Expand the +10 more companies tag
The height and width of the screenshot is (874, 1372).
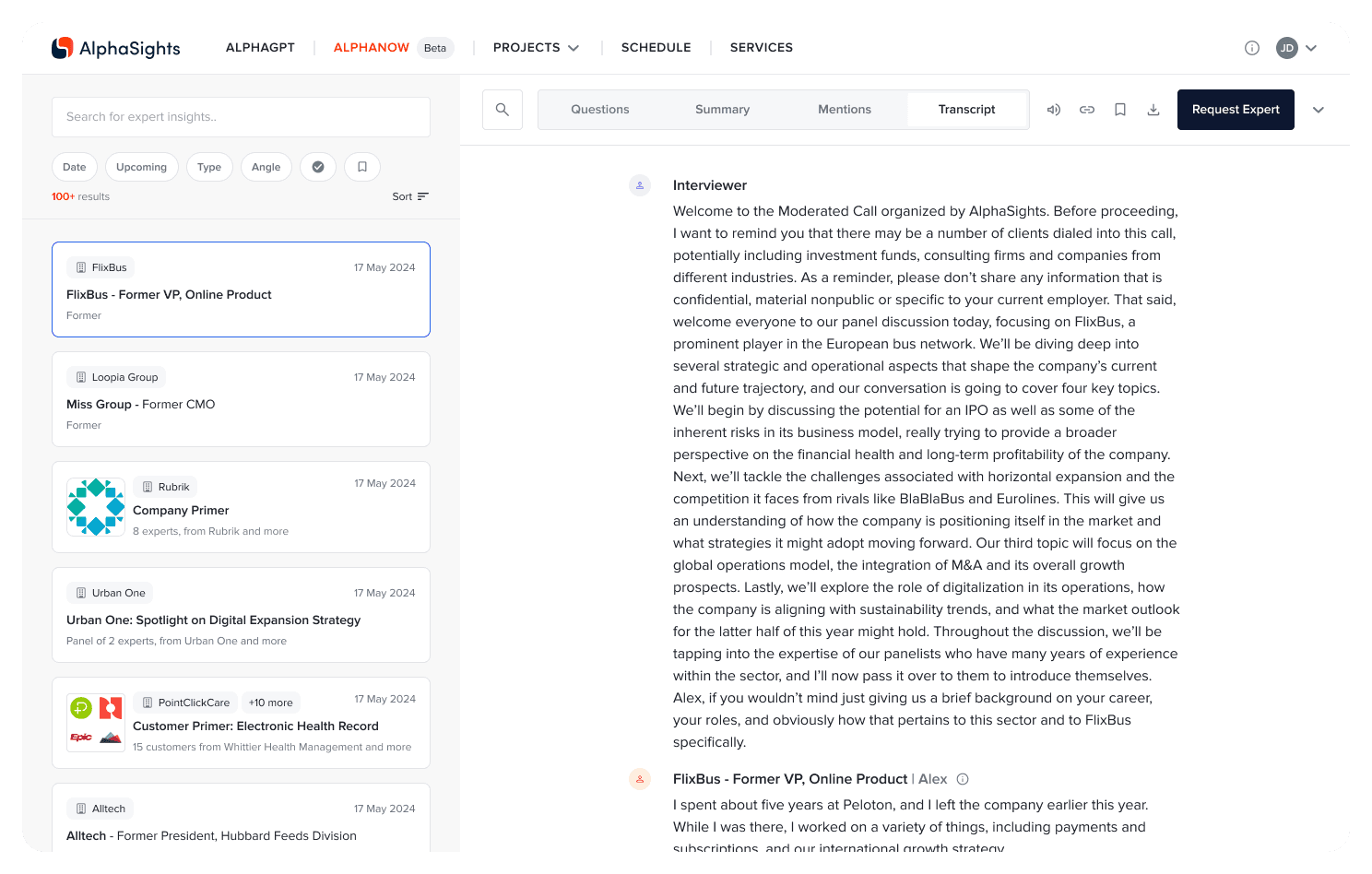click(271, 703)
